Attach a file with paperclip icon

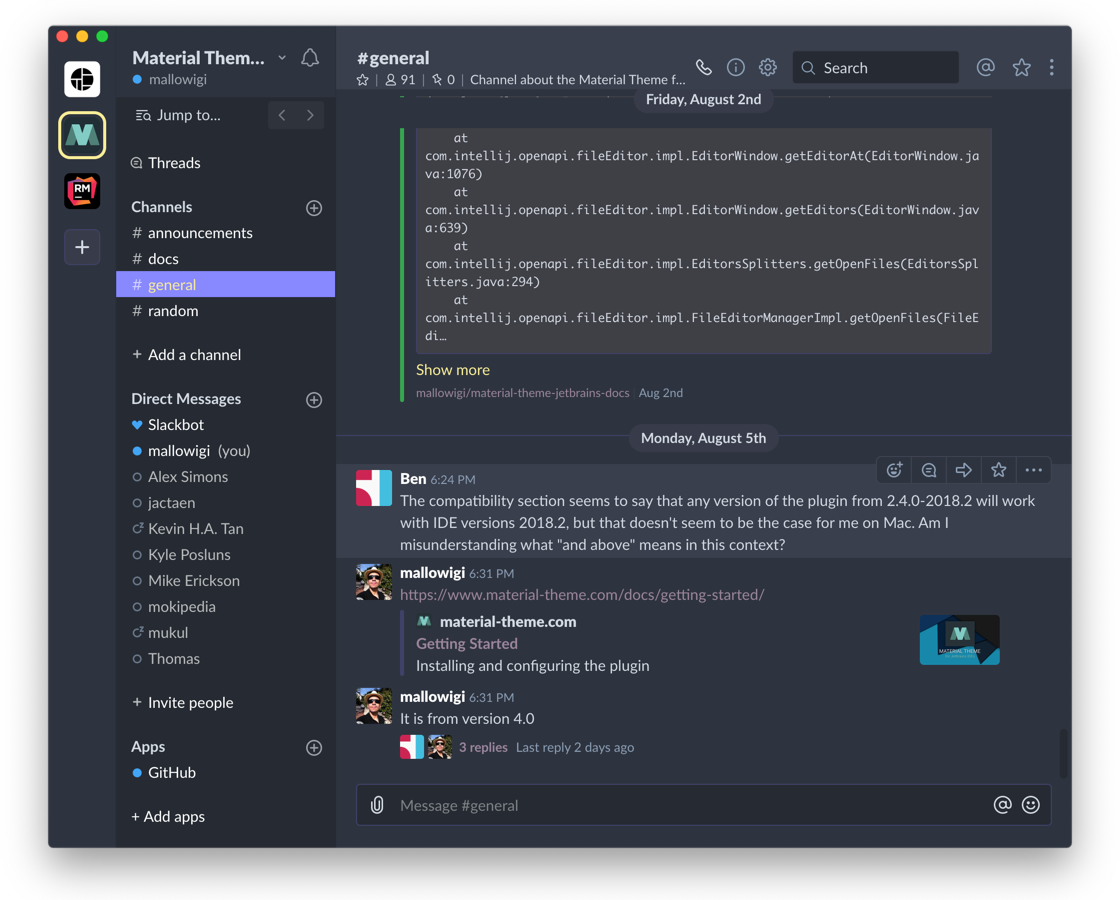377,805
